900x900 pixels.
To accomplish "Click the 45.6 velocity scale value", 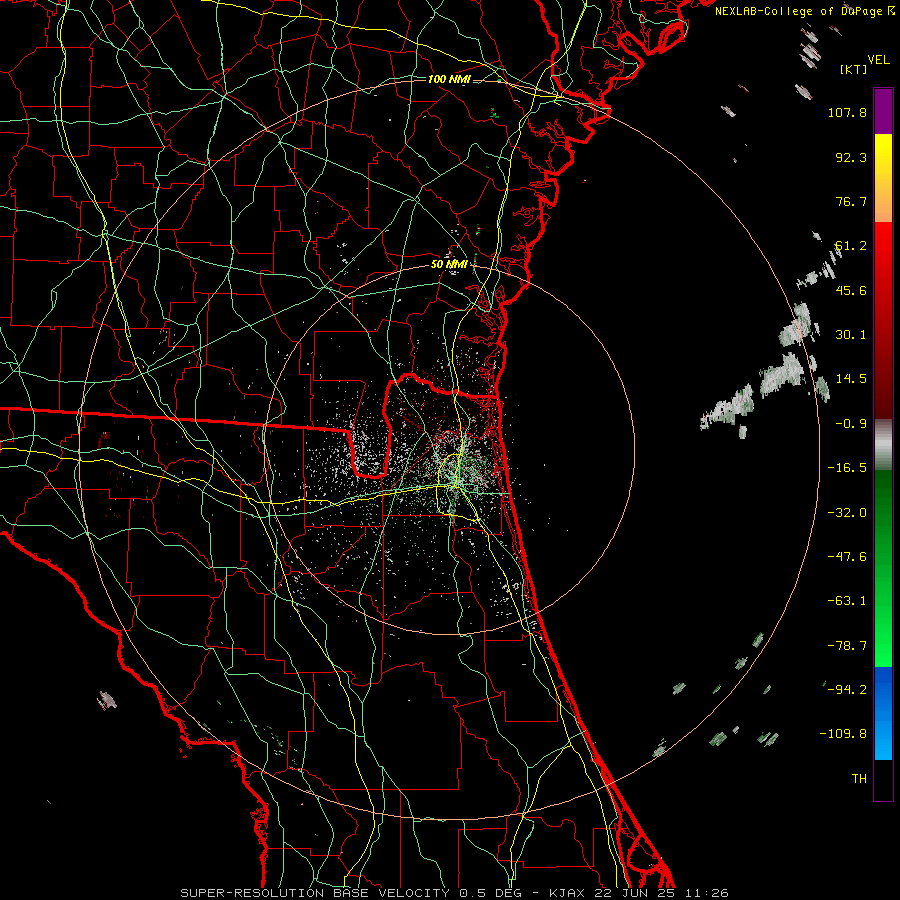I will pos(851,290).
